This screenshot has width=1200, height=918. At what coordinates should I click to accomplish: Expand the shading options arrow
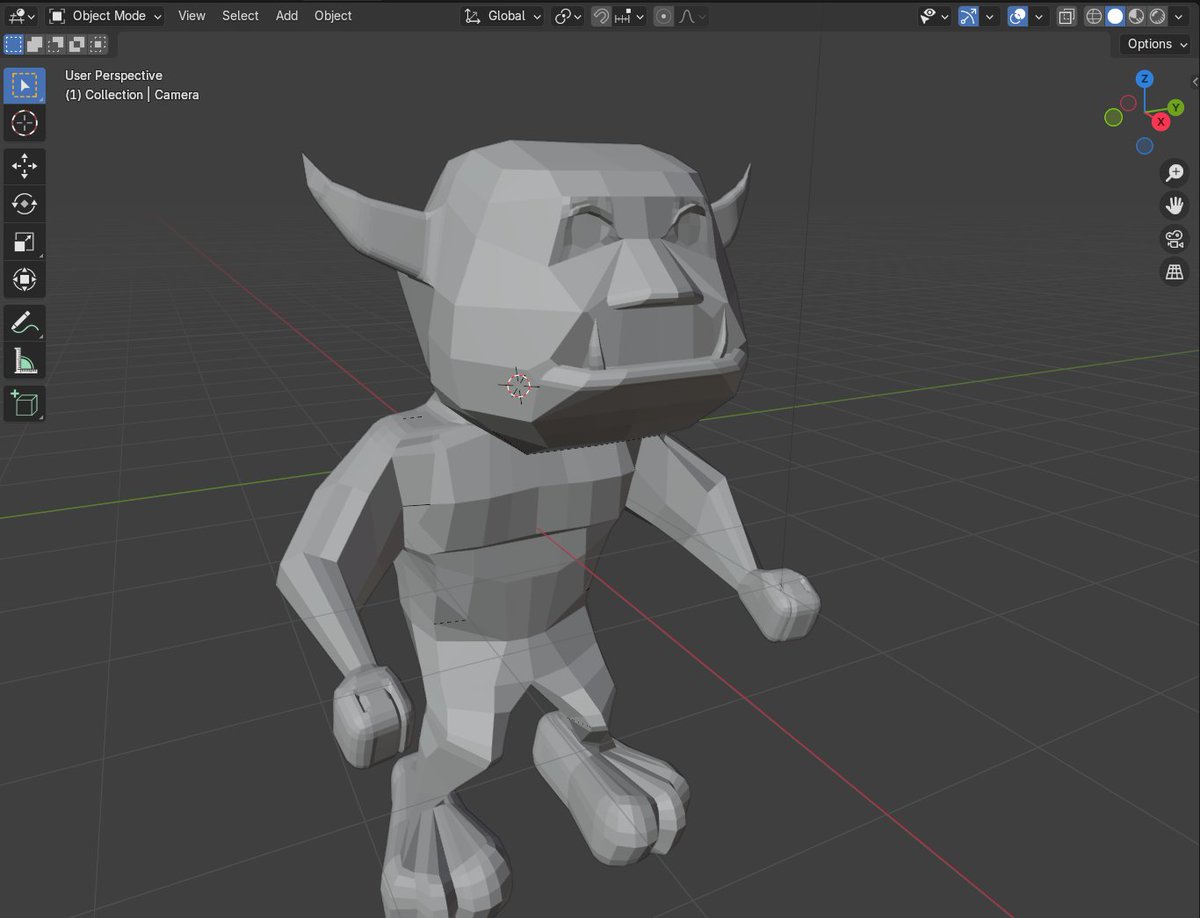coord(1177,16)
